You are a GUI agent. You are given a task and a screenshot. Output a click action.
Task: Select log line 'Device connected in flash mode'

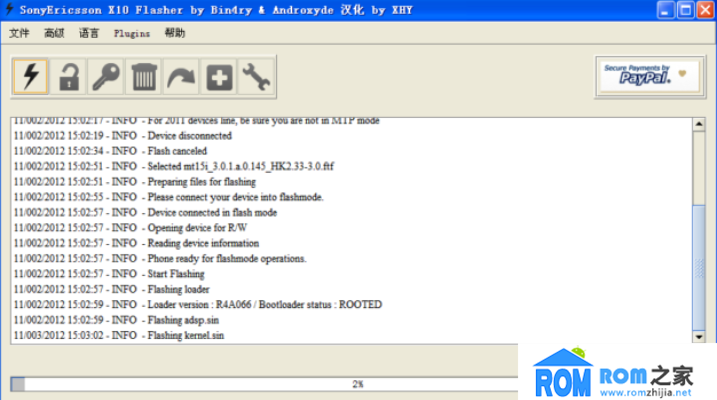click(145, 213)
